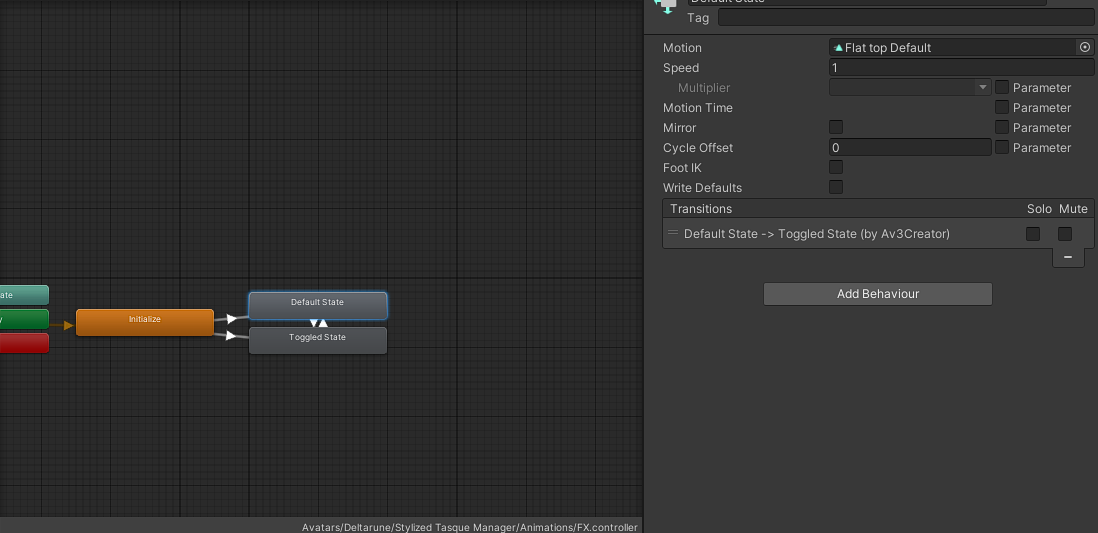The image size is (1098, 533).
Task: Enable the Cycle Offset Parameter checkbox
Action: pyautogui.click(x=1002, y=147)
